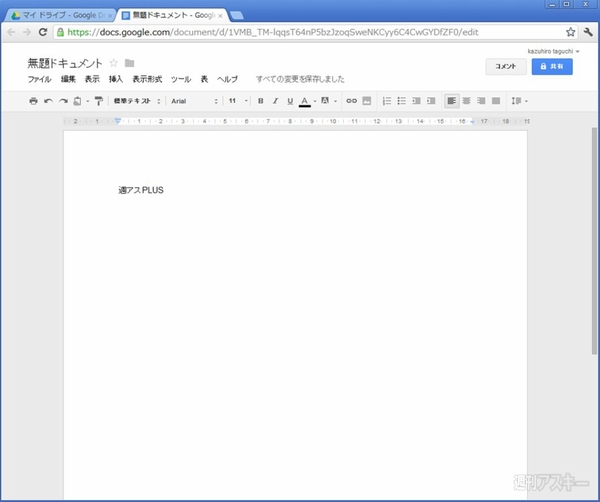Open the ファイル menu

39,79
